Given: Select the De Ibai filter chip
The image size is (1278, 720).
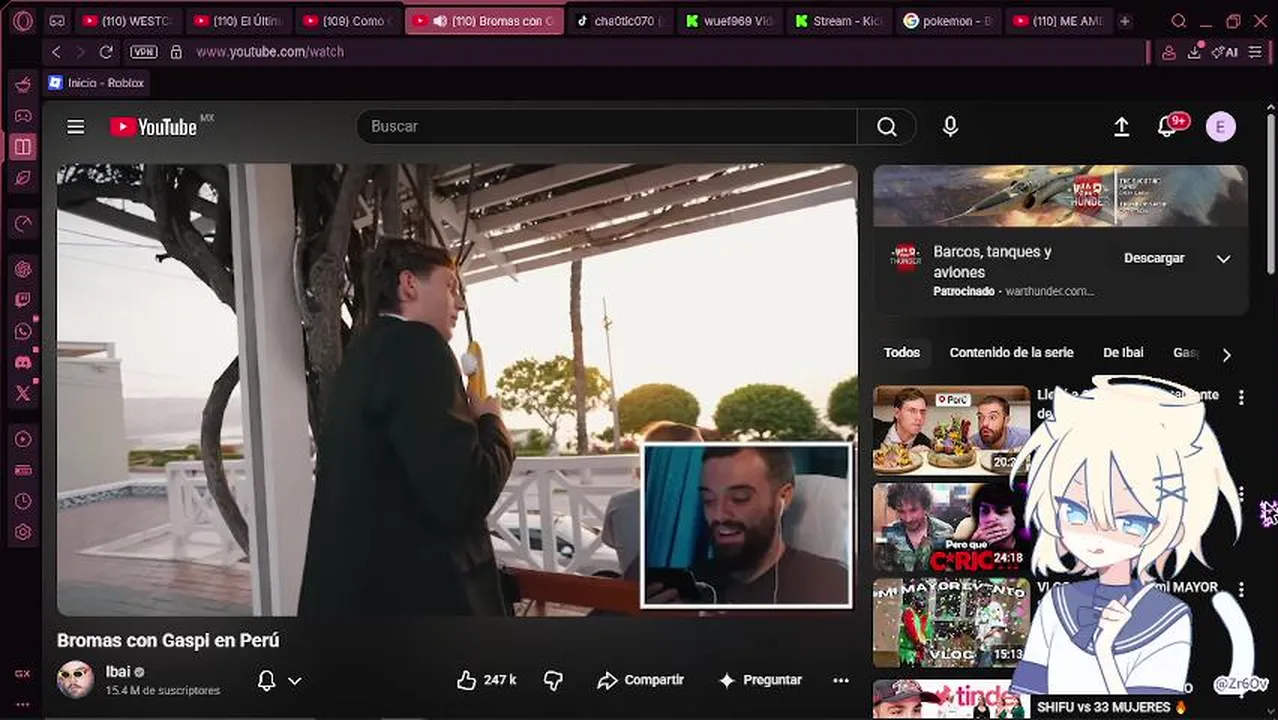Looking at the screenshot, I should 1123,352.
